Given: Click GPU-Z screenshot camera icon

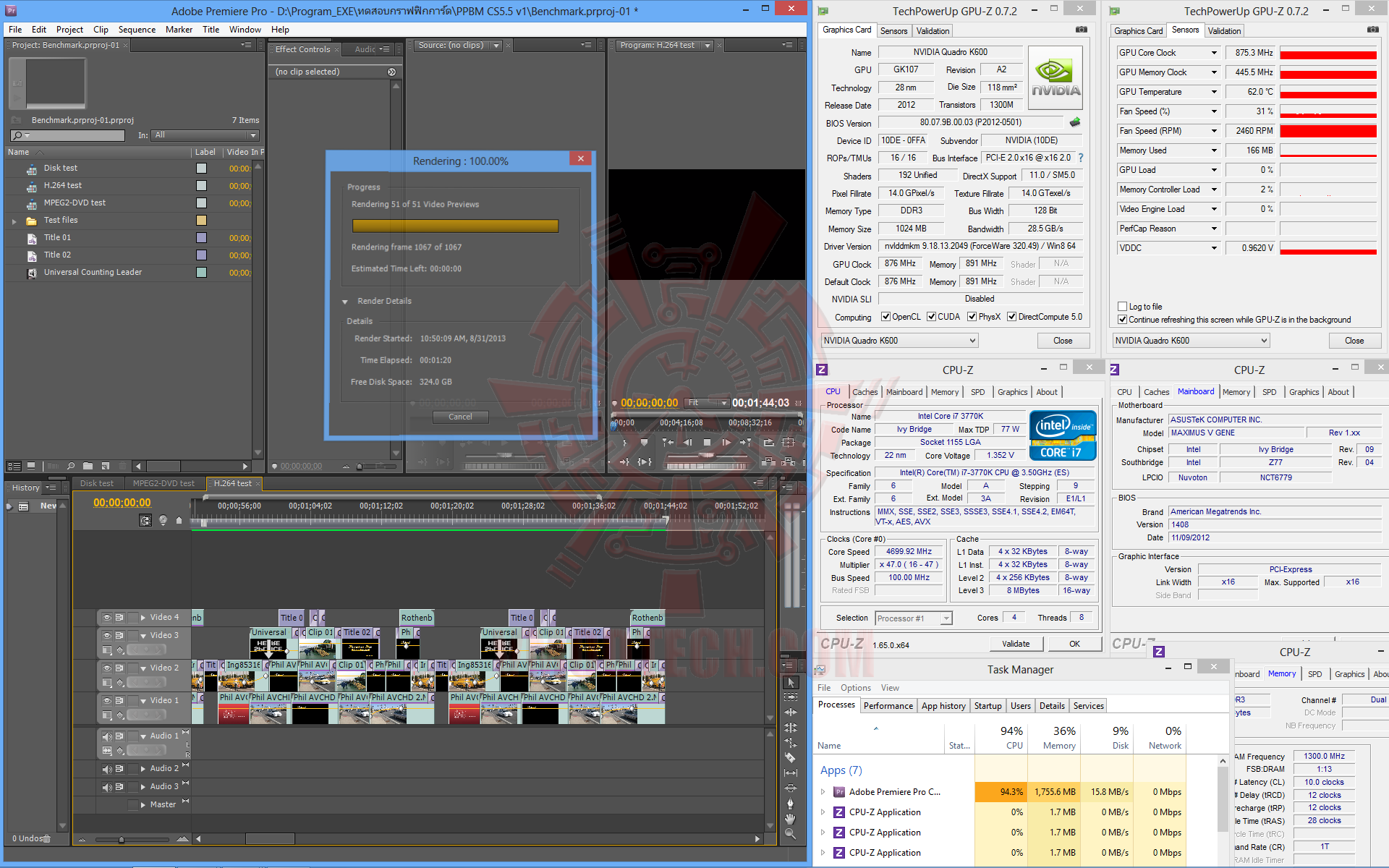Looking at the screenshot, I should click(x=1081, y=30).
